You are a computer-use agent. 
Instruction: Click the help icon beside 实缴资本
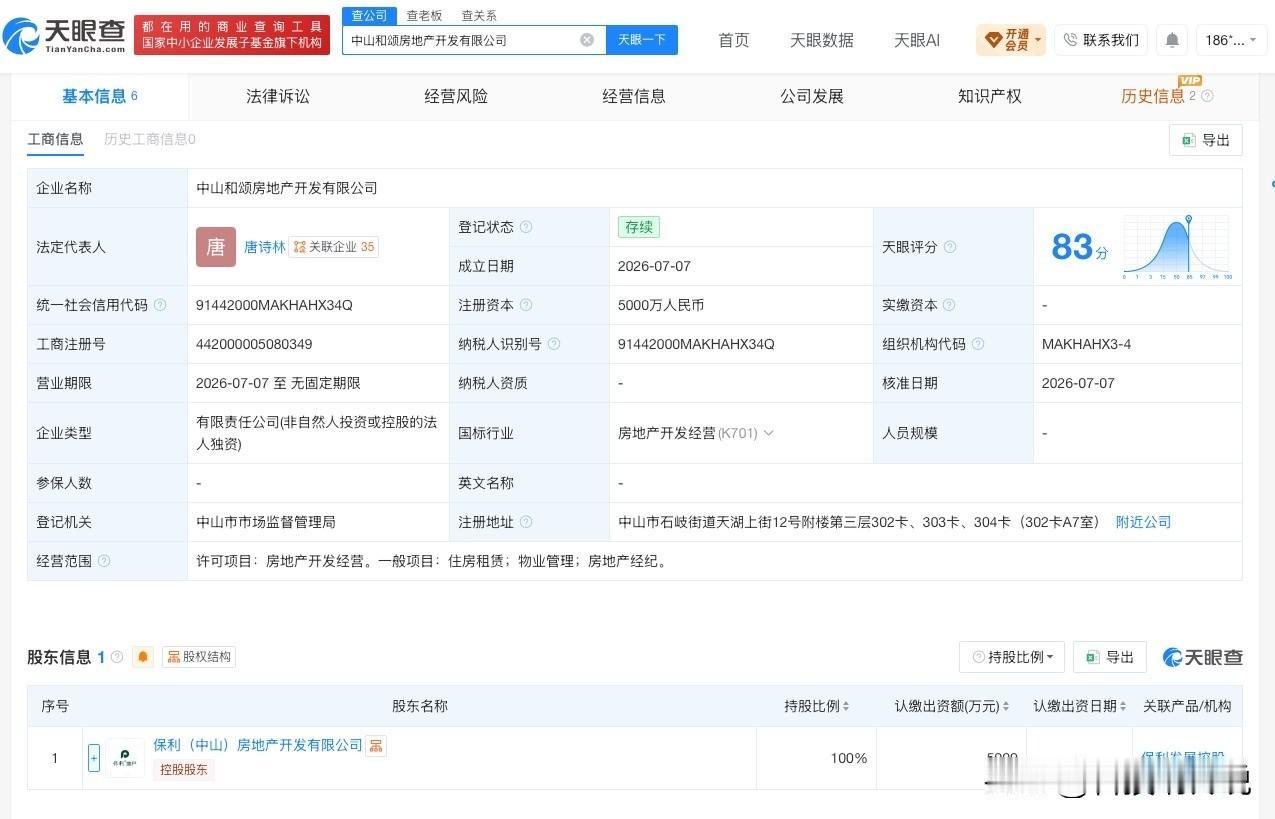point(949,305)
